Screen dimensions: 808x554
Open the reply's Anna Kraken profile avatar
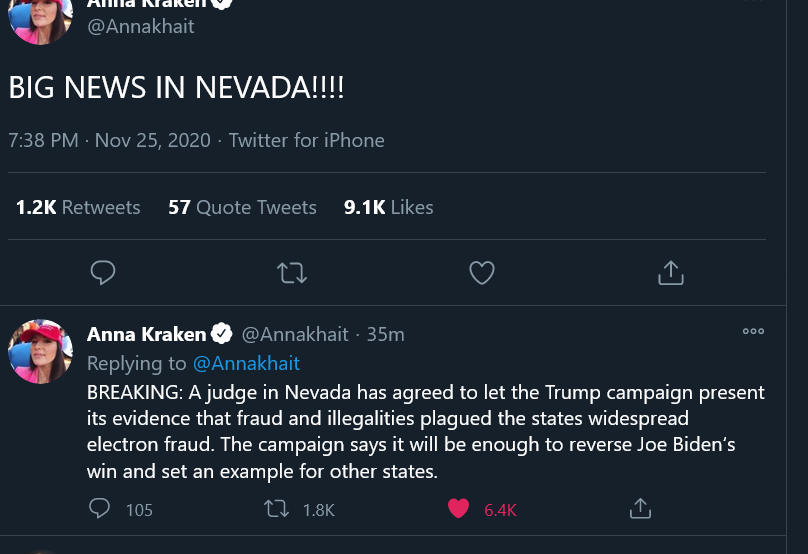(41, 352)
